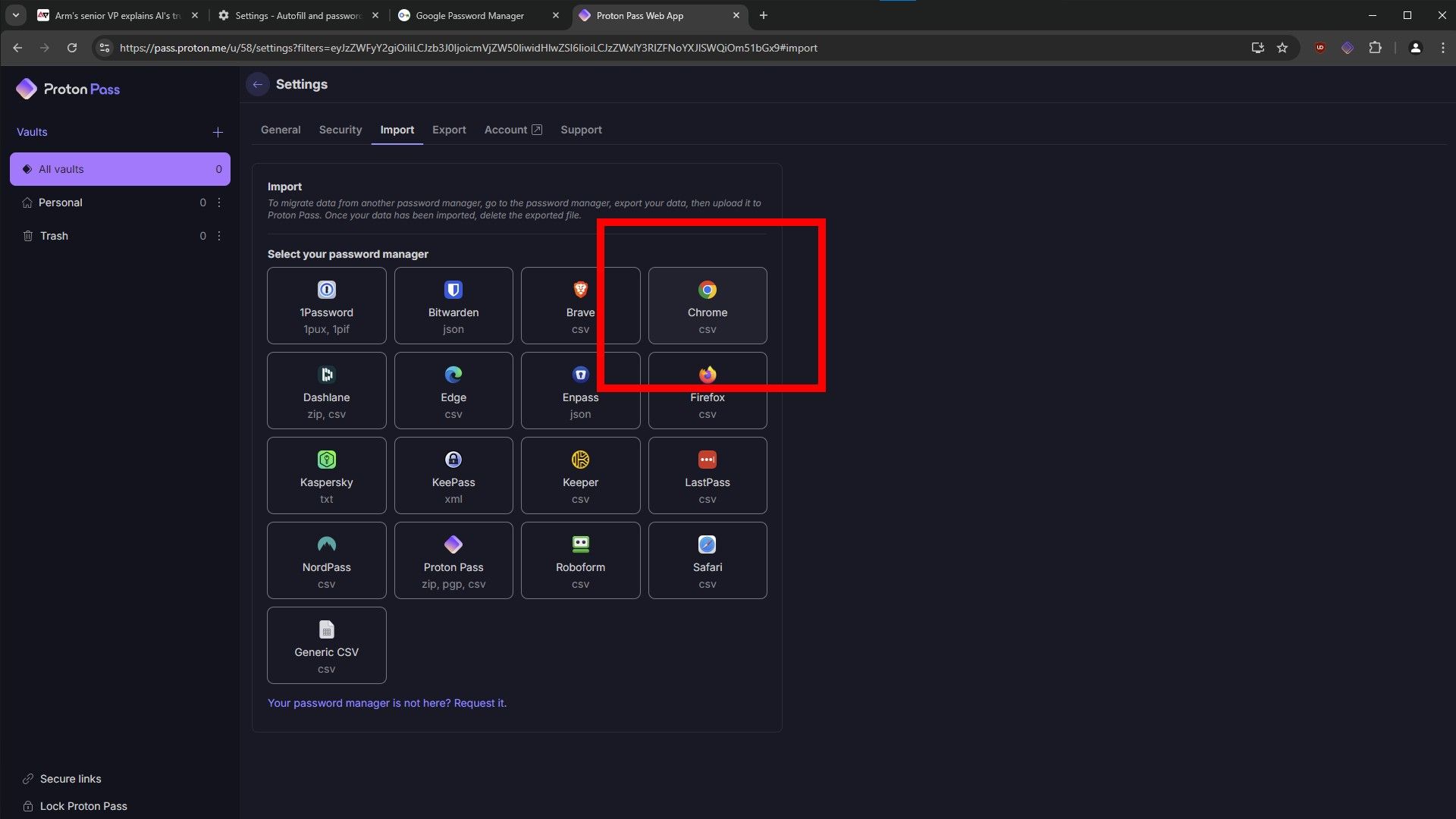Click the Secure links item
The image size is (1456, 819).
coord(69,779)
